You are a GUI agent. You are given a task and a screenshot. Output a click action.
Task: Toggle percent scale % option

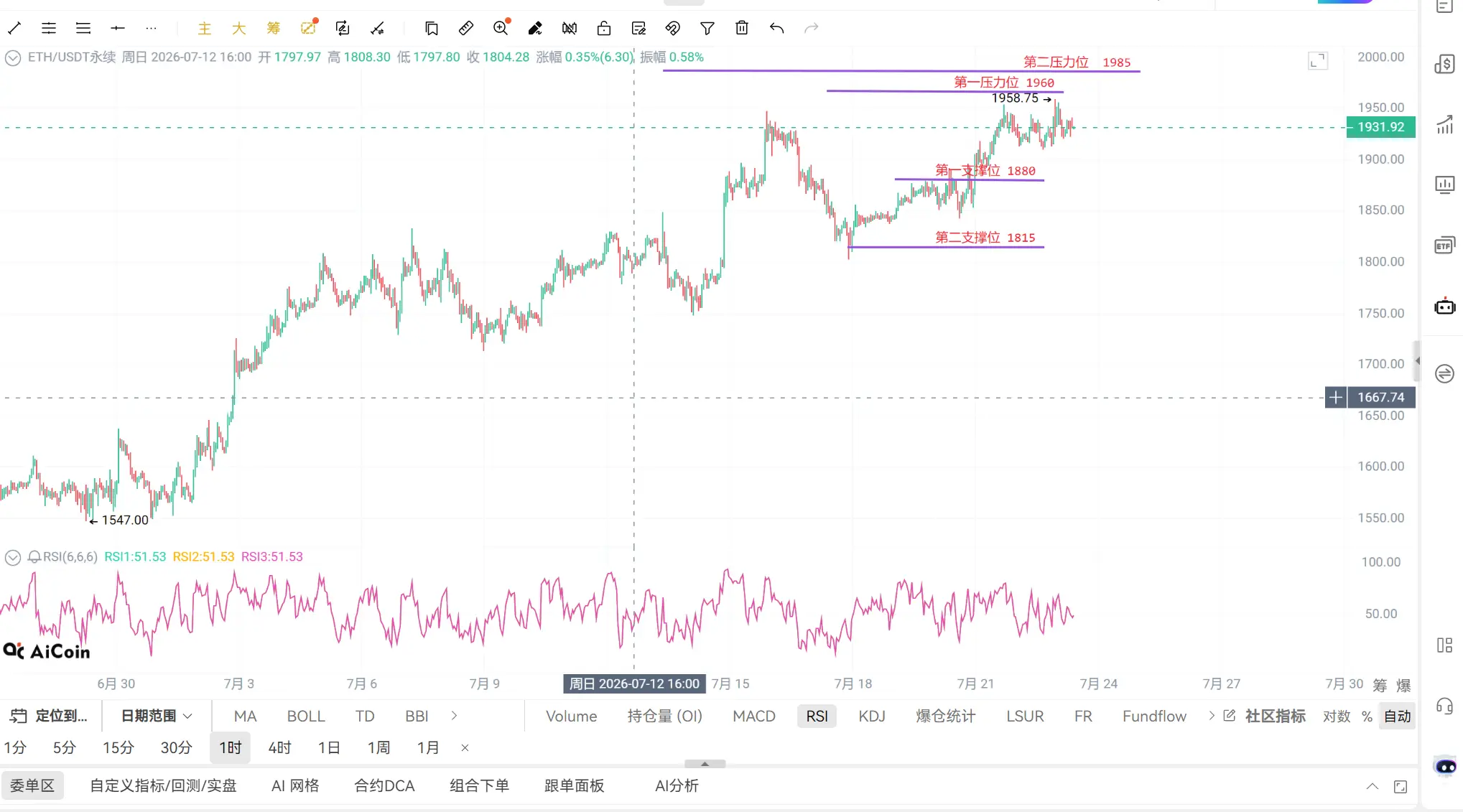1367,717
